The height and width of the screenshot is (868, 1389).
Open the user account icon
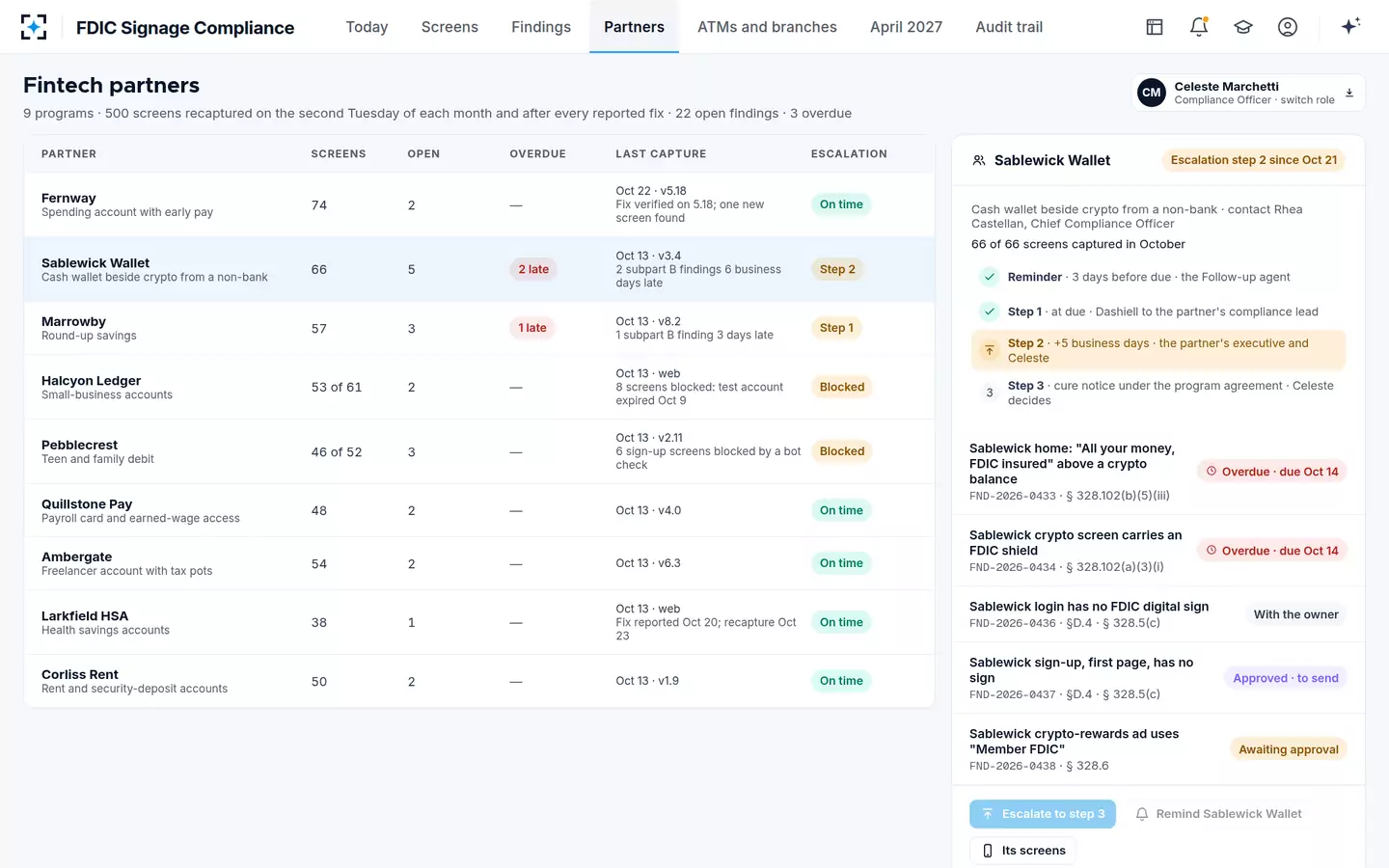click(1288, 27)
